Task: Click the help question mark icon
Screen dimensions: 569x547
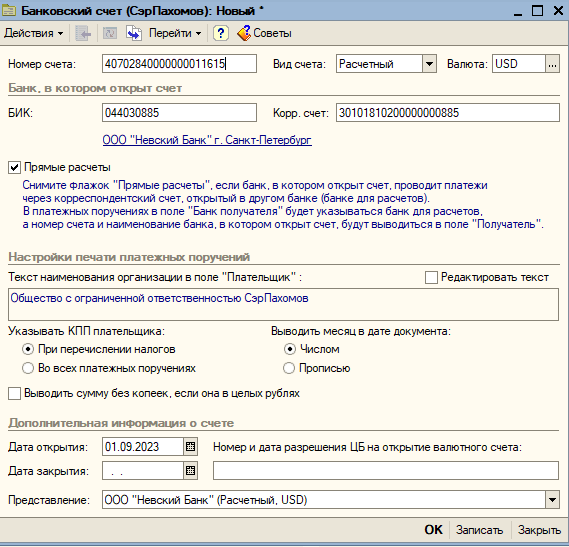Action: click(x=221, y=33)
